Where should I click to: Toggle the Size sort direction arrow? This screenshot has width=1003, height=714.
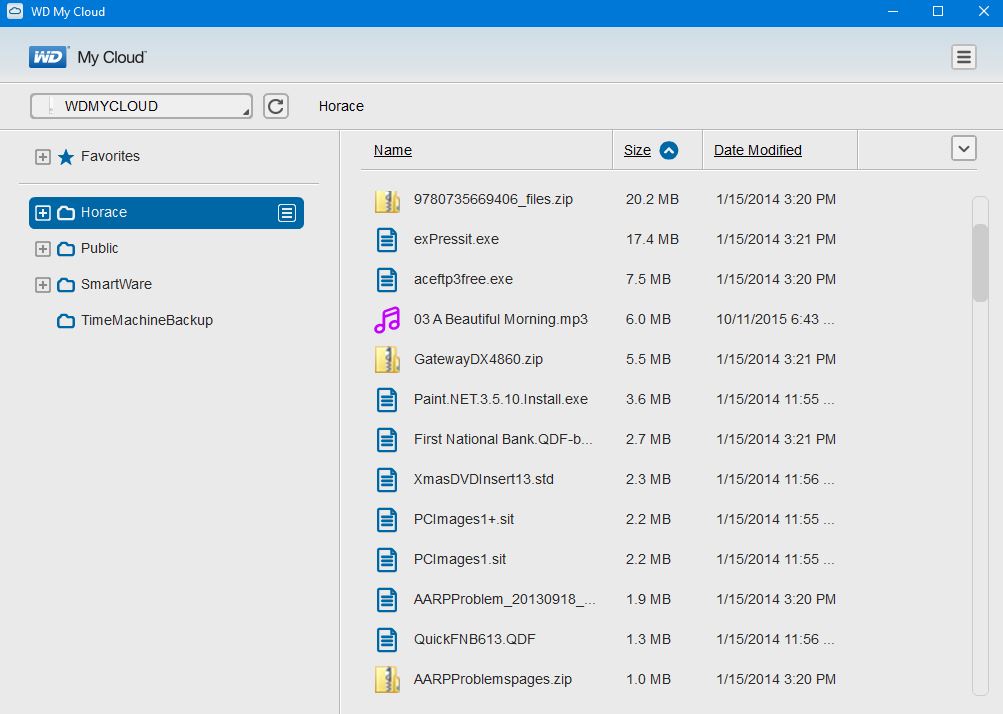pyautogui.click(x=668, y=150)
